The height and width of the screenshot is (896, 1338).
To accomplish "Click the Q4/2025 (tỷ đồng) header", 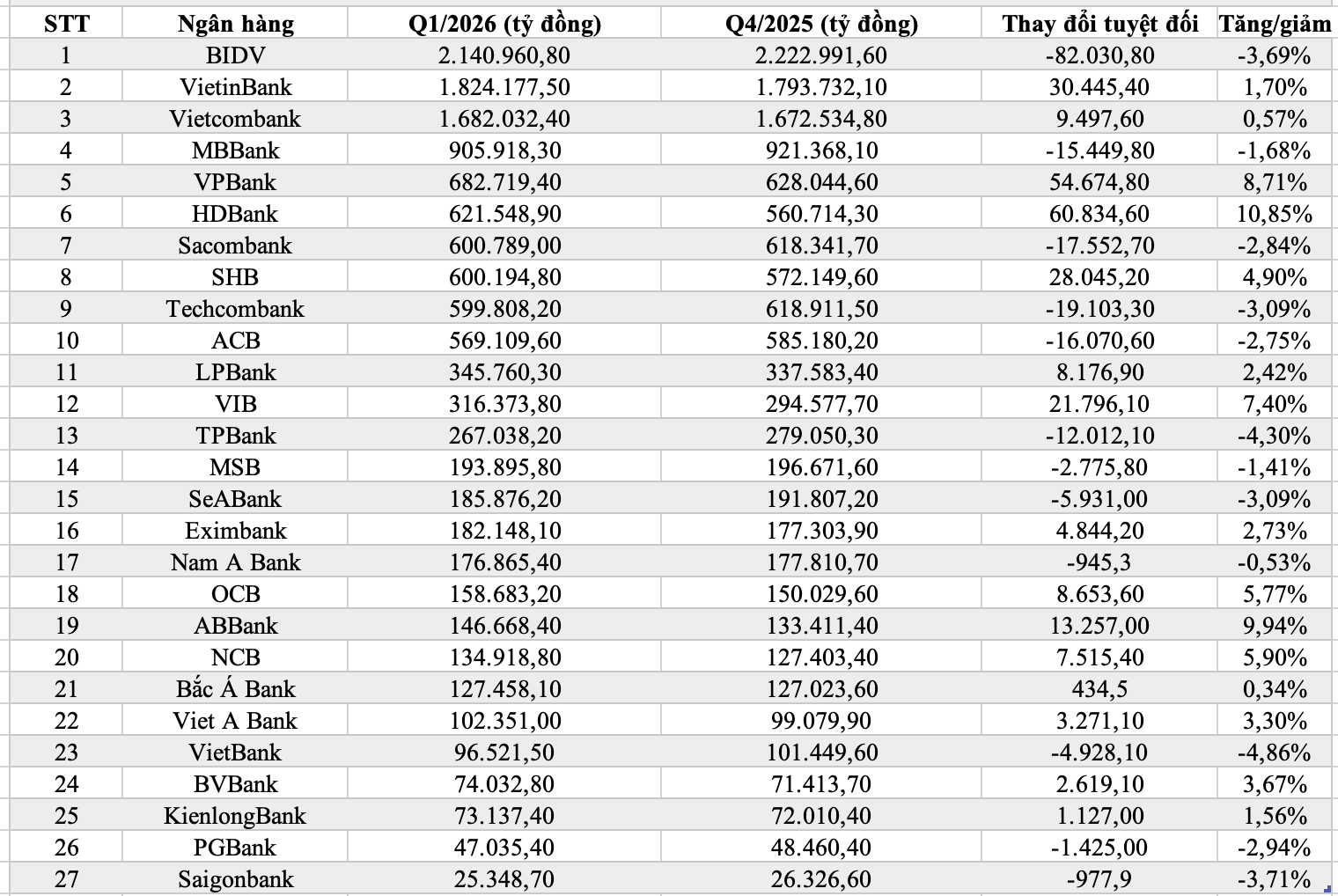I will (x=821, y=23).
